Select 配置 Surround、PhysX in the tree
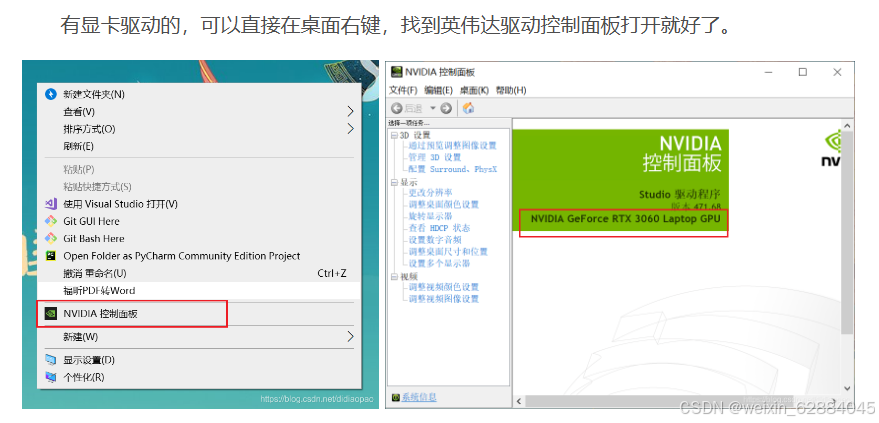Screen dimensions: 879x423 tap(452, 169)
